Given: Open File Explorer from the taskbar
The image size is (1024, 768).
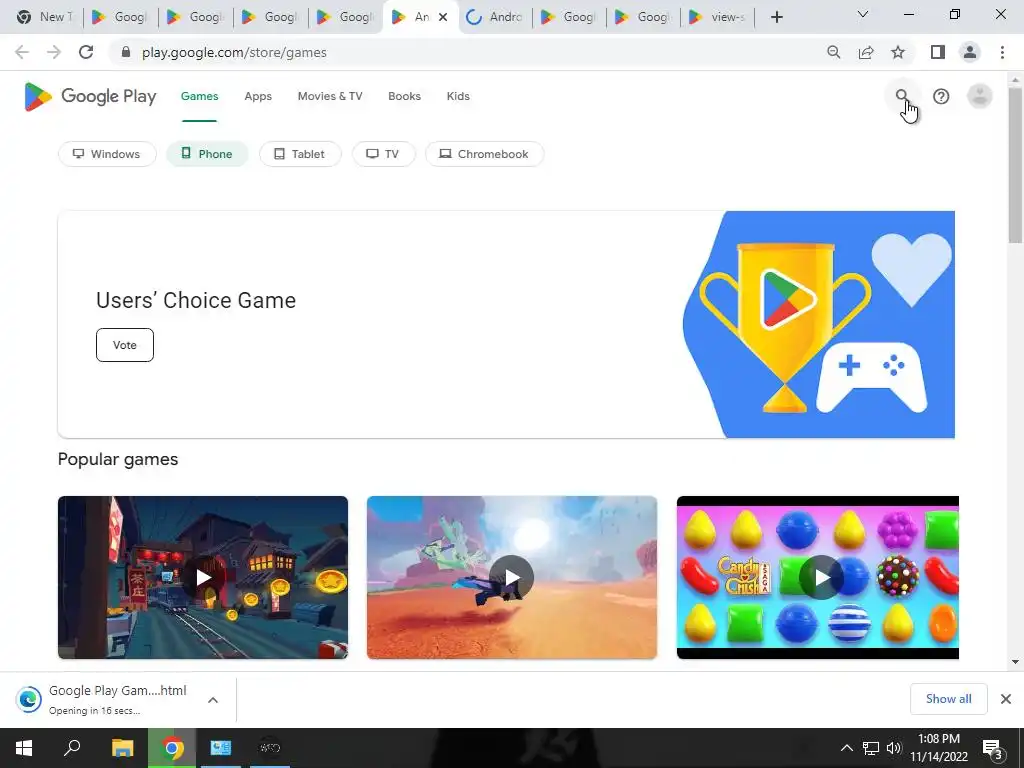Looking at the screenshot, I should click(x=122, y=748).
